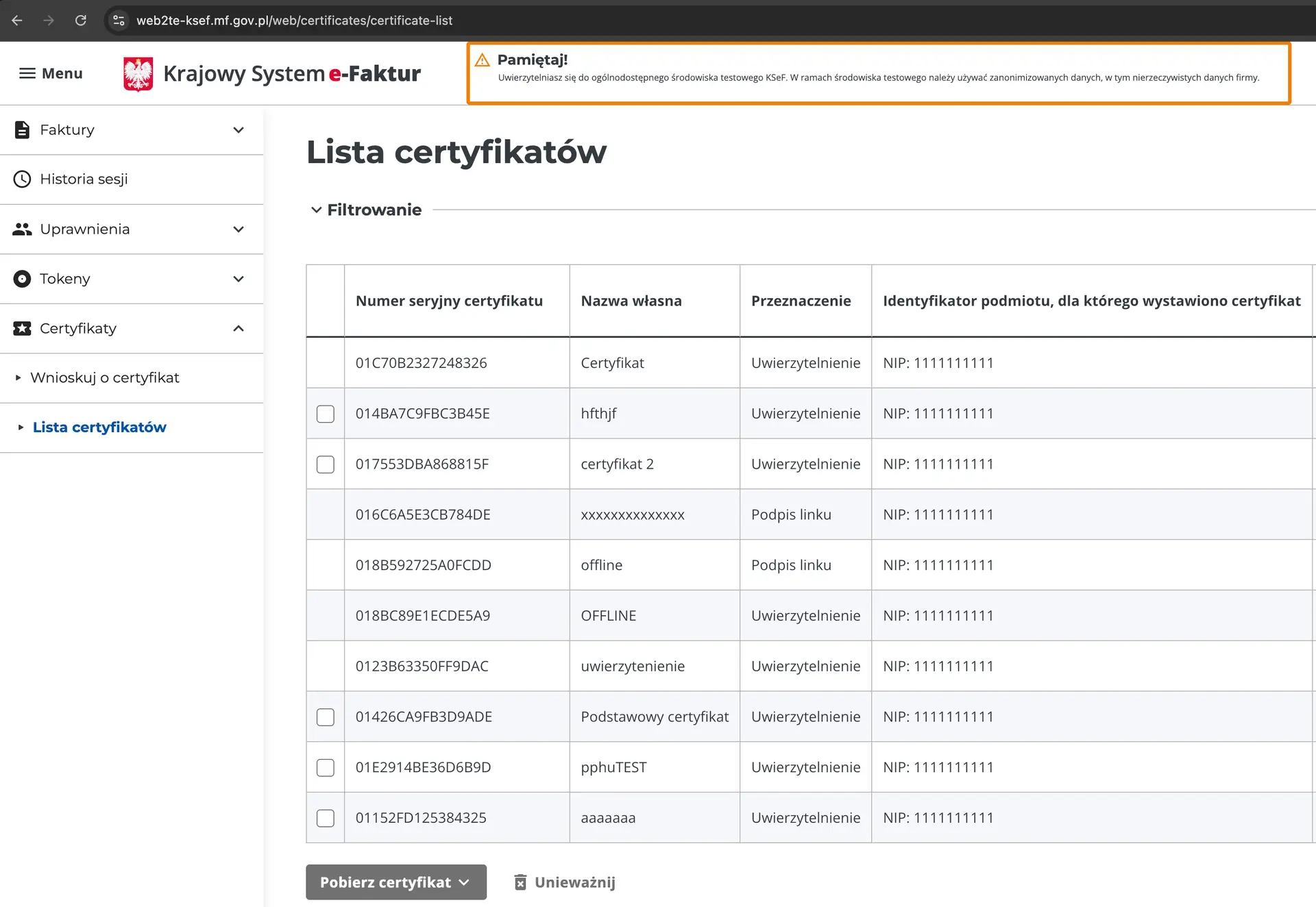
Task: Collapse the Filtrowanie section
Action: (x=316, y=210)
